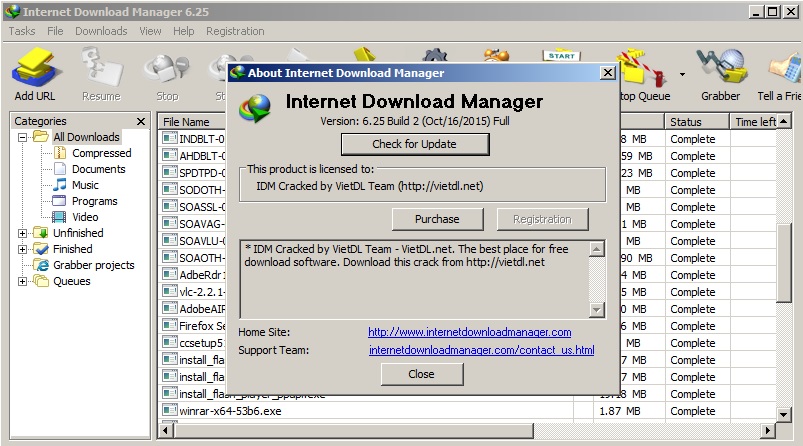The width and height of the screenshot is (803, 446).
Task: Select the INDBLT-0 download row
Action: click(193, 139)
